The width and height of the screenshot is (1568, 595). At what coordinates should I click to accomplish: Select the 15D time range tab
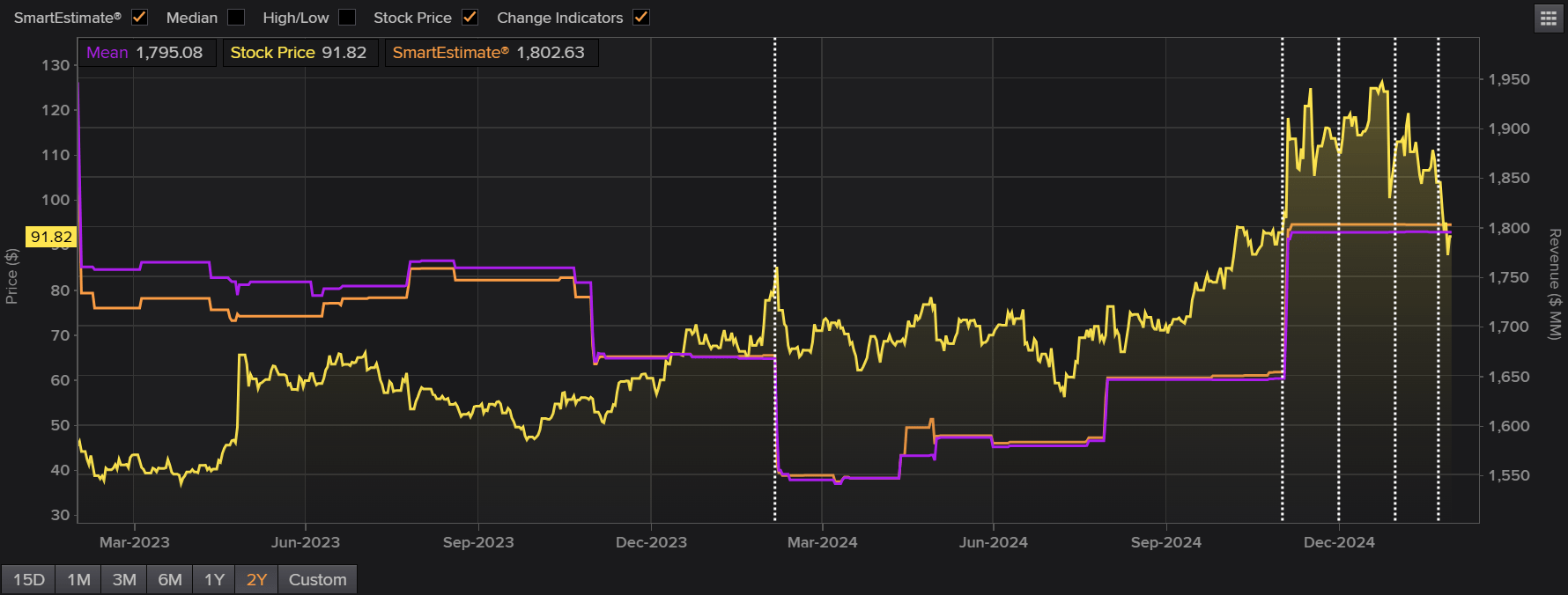(x=28, y=579)
